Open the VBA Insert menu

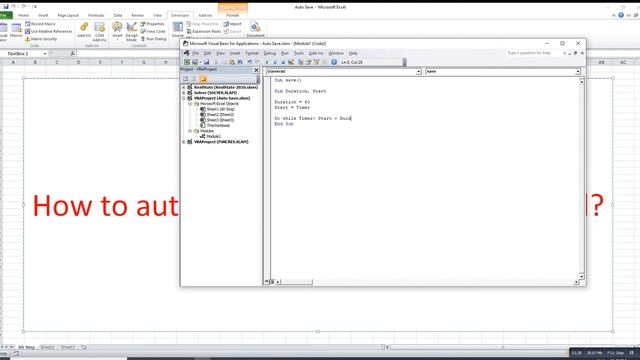pos(235,53)
